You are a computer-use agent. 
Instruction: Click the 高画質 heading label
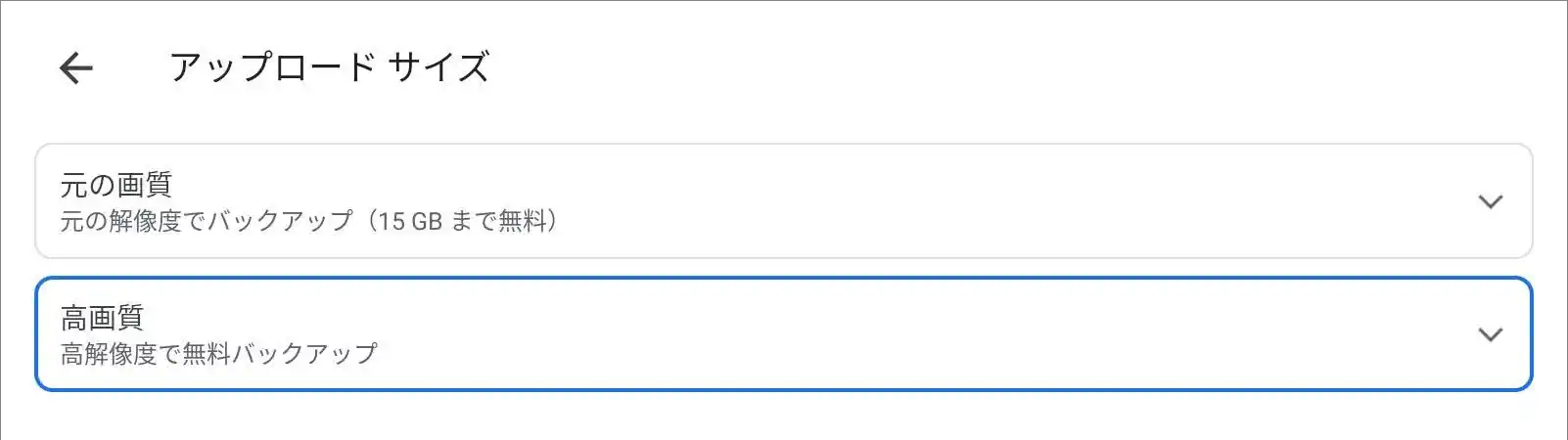[102, 317]
